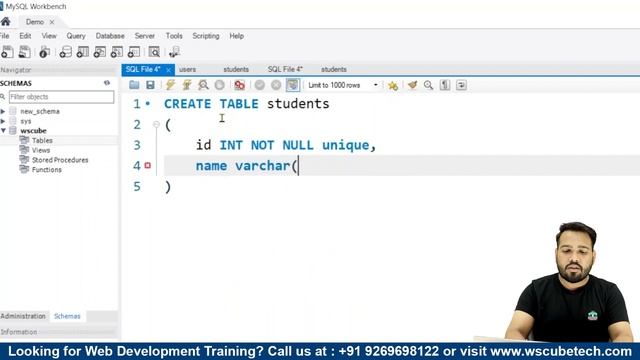Screen dimensions: 640x360
Task: Click the word 'students' on line 1
Action: click(x=298, y=104)
